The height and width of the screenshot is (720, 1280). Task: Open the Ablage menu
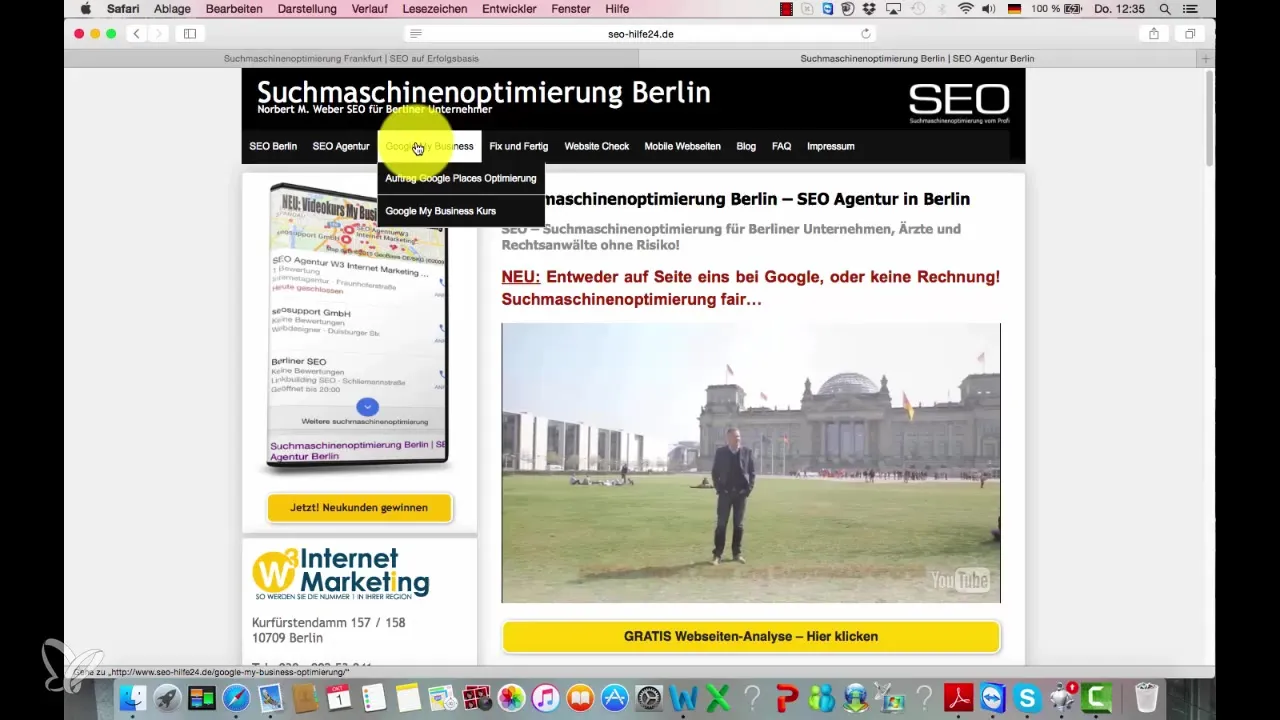tap(172, 9)
